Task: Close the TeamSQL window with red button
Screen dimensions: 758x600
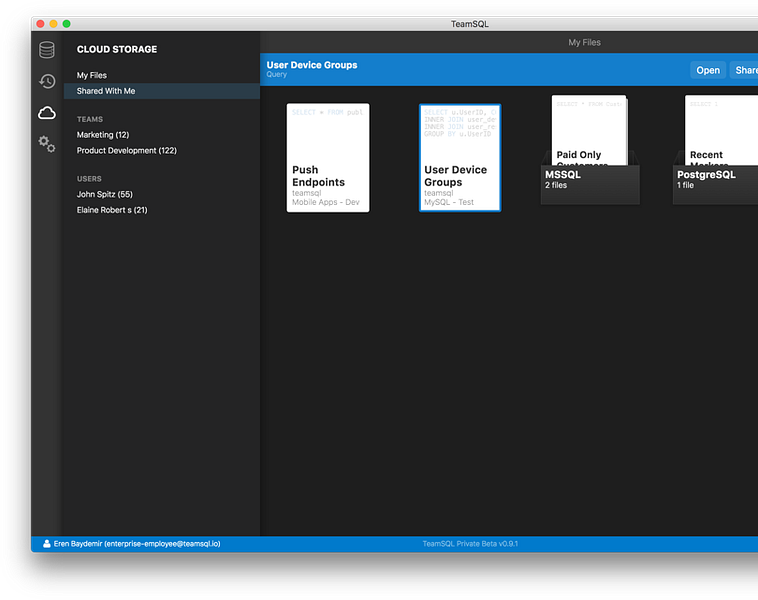Action: pyautogui.click(x=41, y=24)
